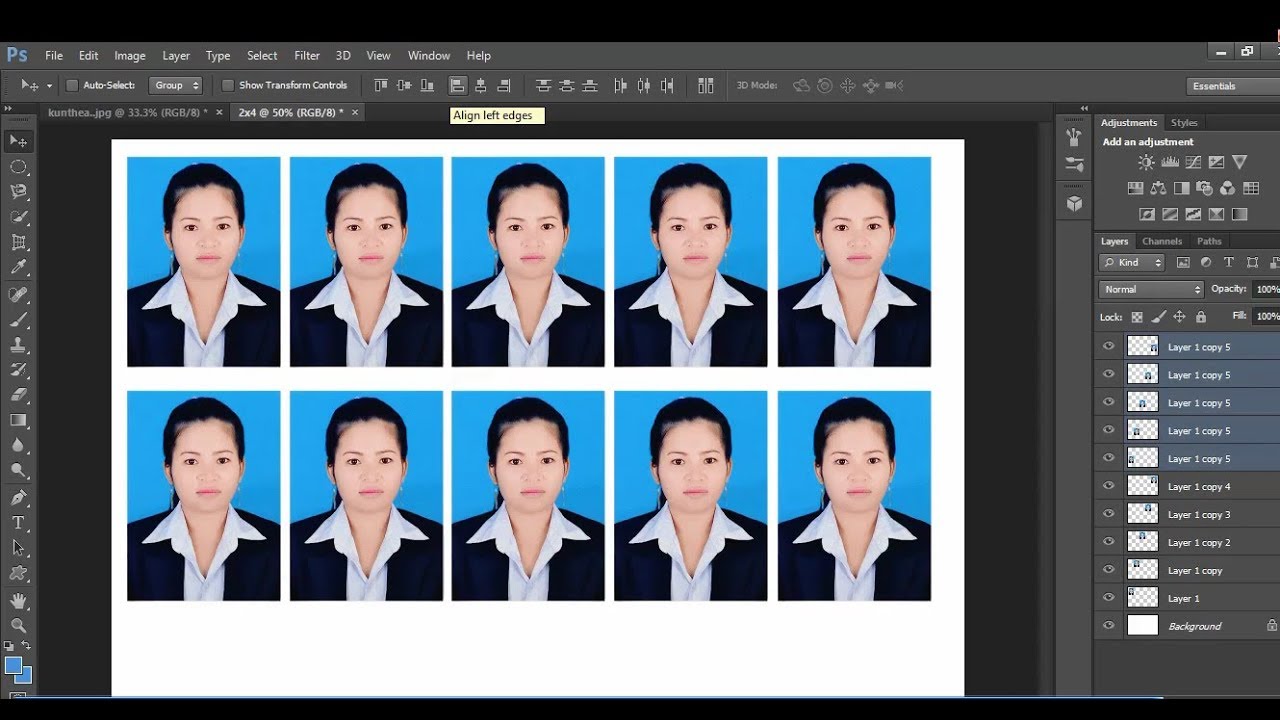The width and height of the screenshot is (1280, 720).
Task: Add a Brightness/Contrast adjustment
Action: pos(1146,162)
